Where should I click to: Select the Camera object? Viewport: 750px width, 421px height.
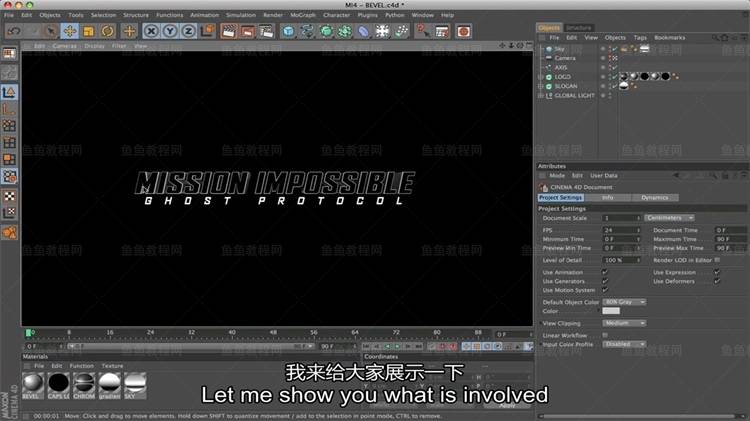[x=565, y=58]
